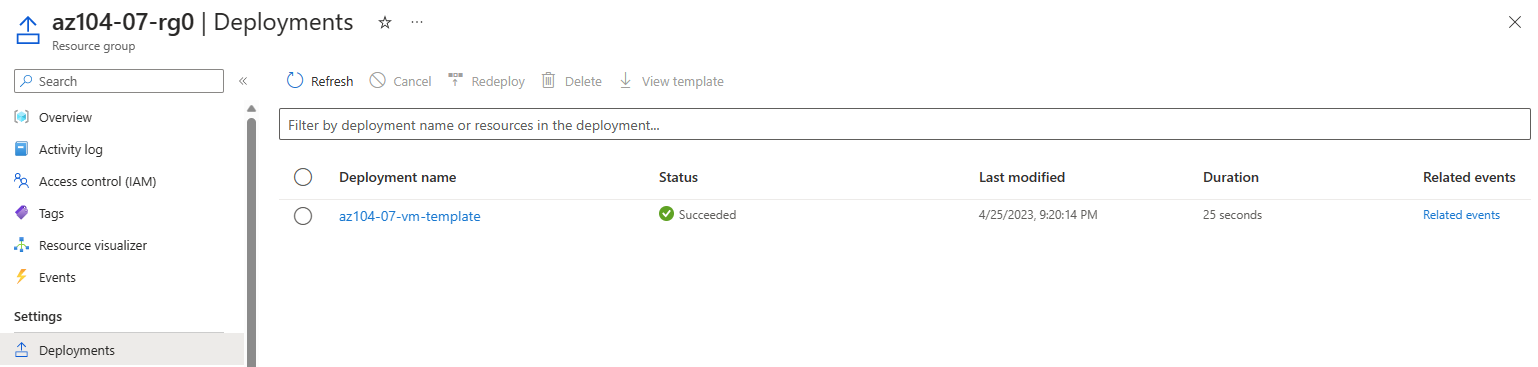Click the View template download icon
The width and height of the screenshot is (1538, 367).
click(x=626, y=81)
